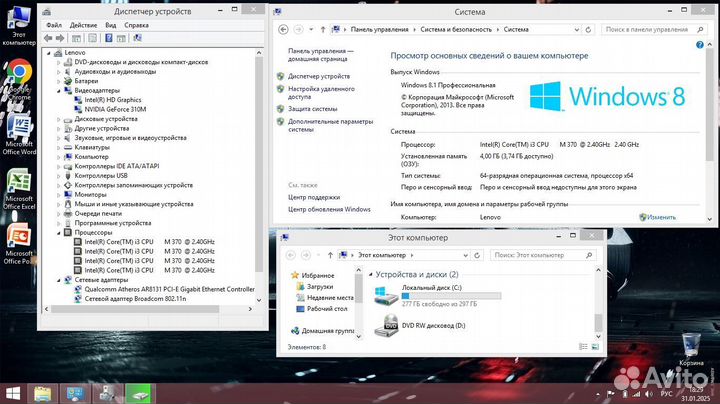
Task: Click the volume icon in system tray
Action: (x=648, y=394)
